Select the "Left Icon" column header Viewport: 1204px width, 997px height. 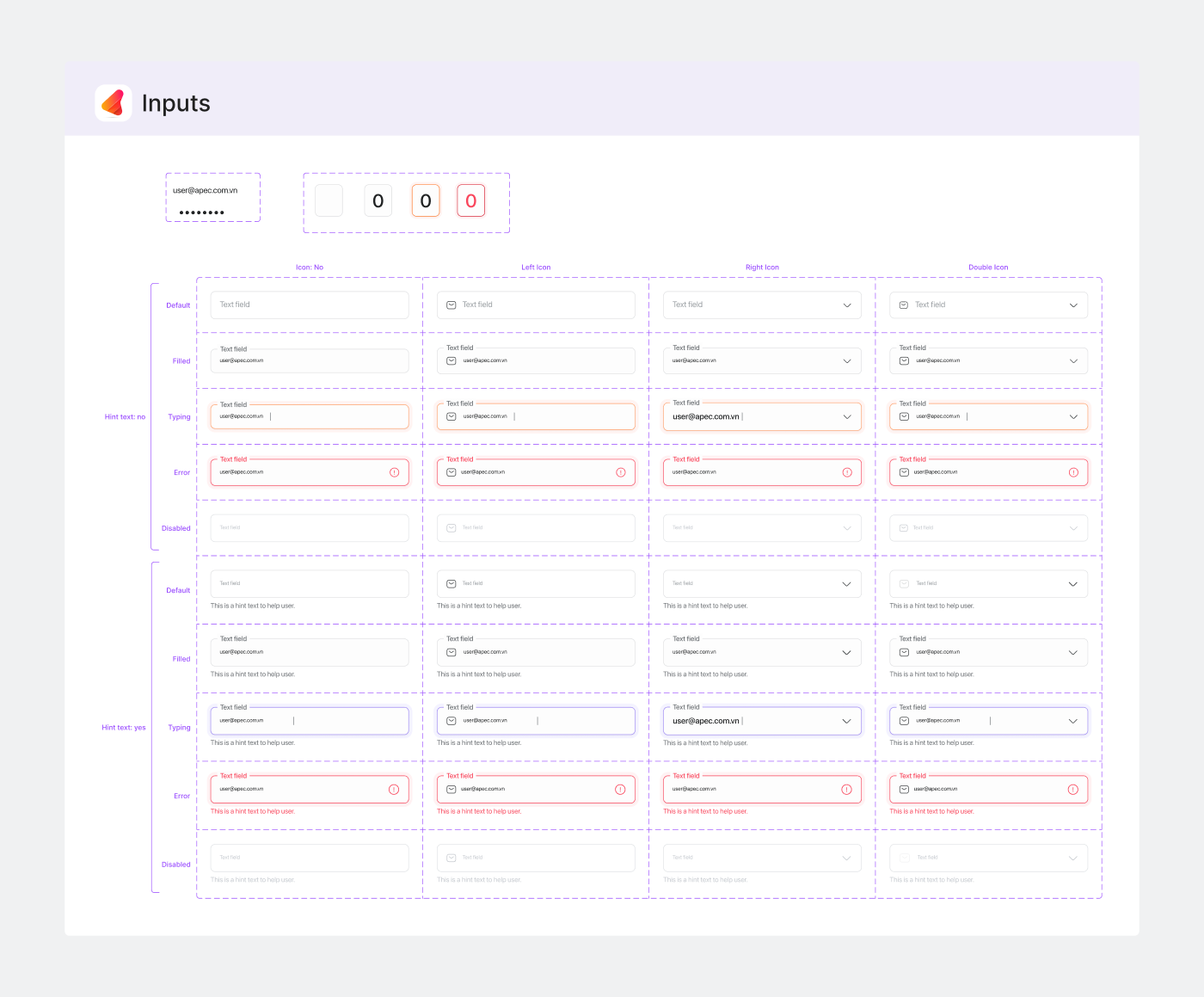[536, 268]
